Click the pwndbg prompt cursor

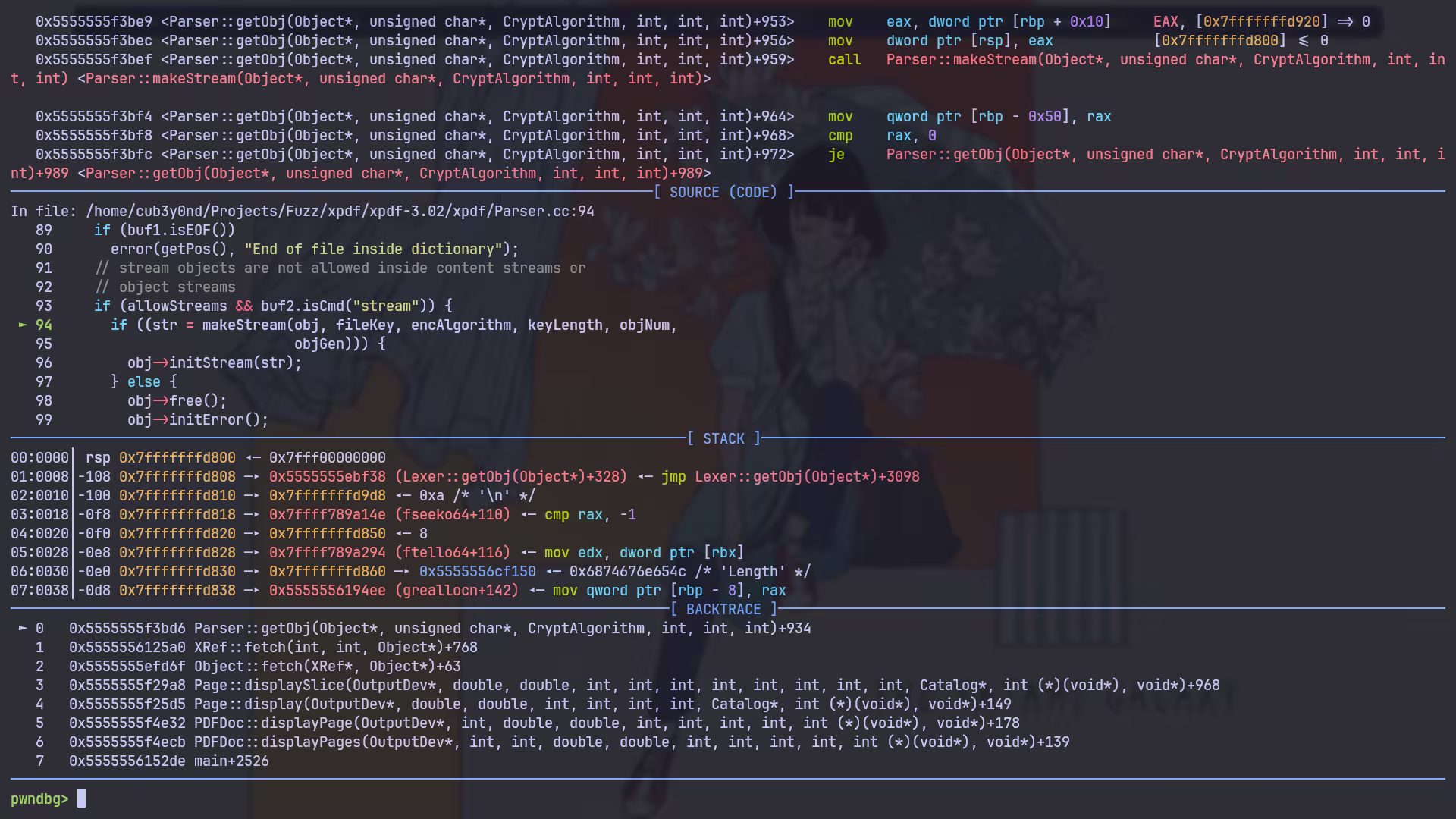point(82,799)
